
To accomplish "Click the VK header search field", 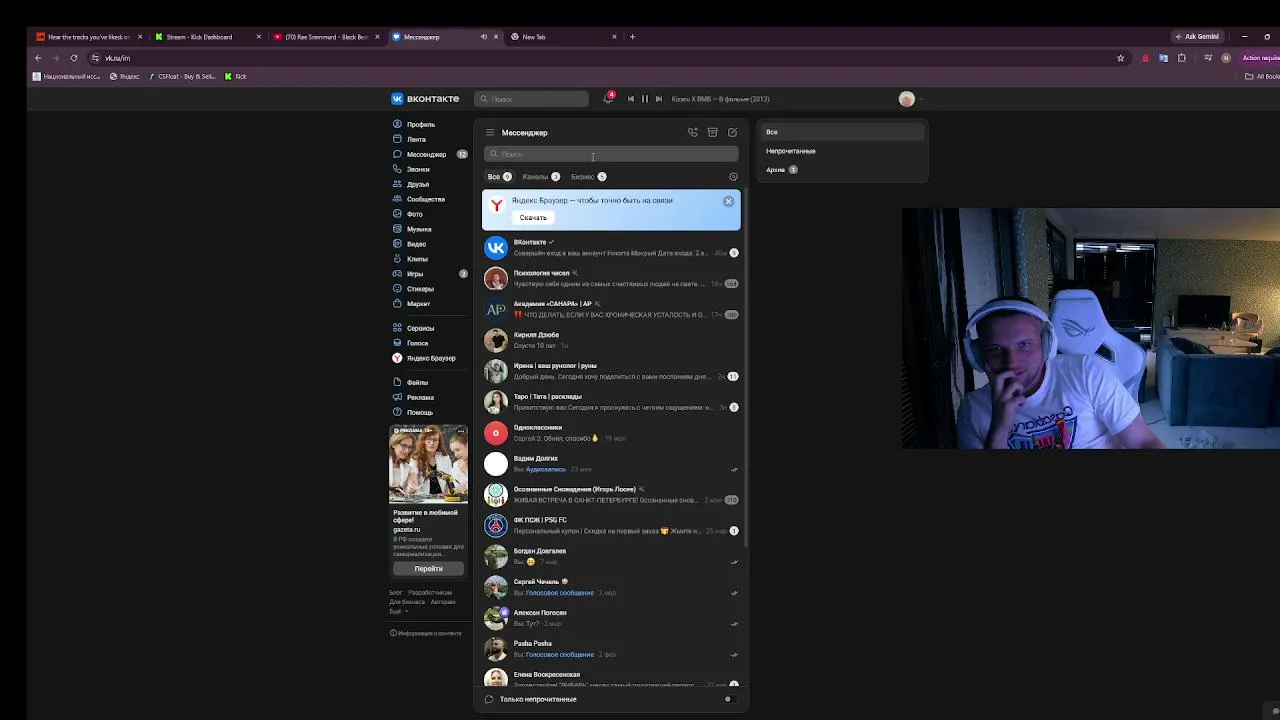I will [532, 99].
